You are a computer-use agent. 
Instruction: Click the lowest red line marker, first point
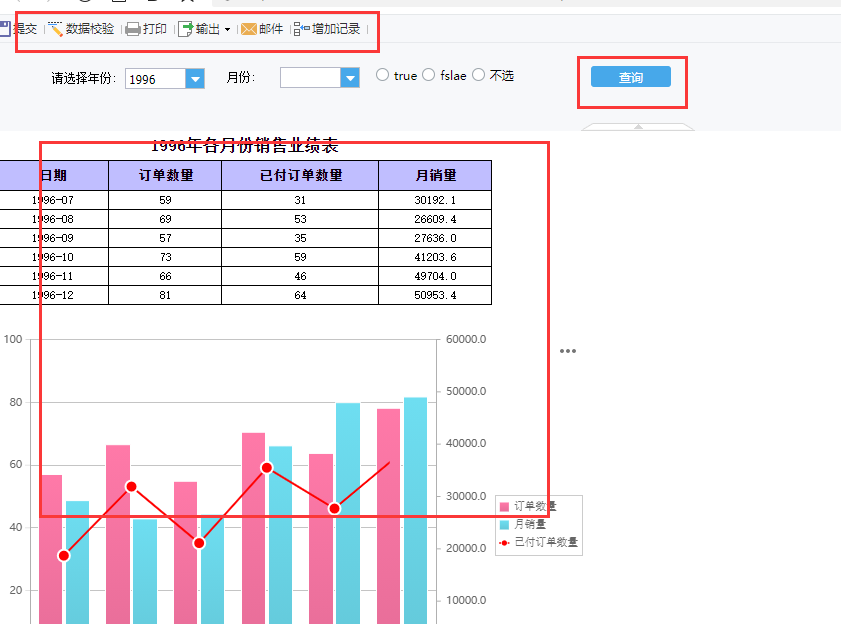tap(64, 556)
